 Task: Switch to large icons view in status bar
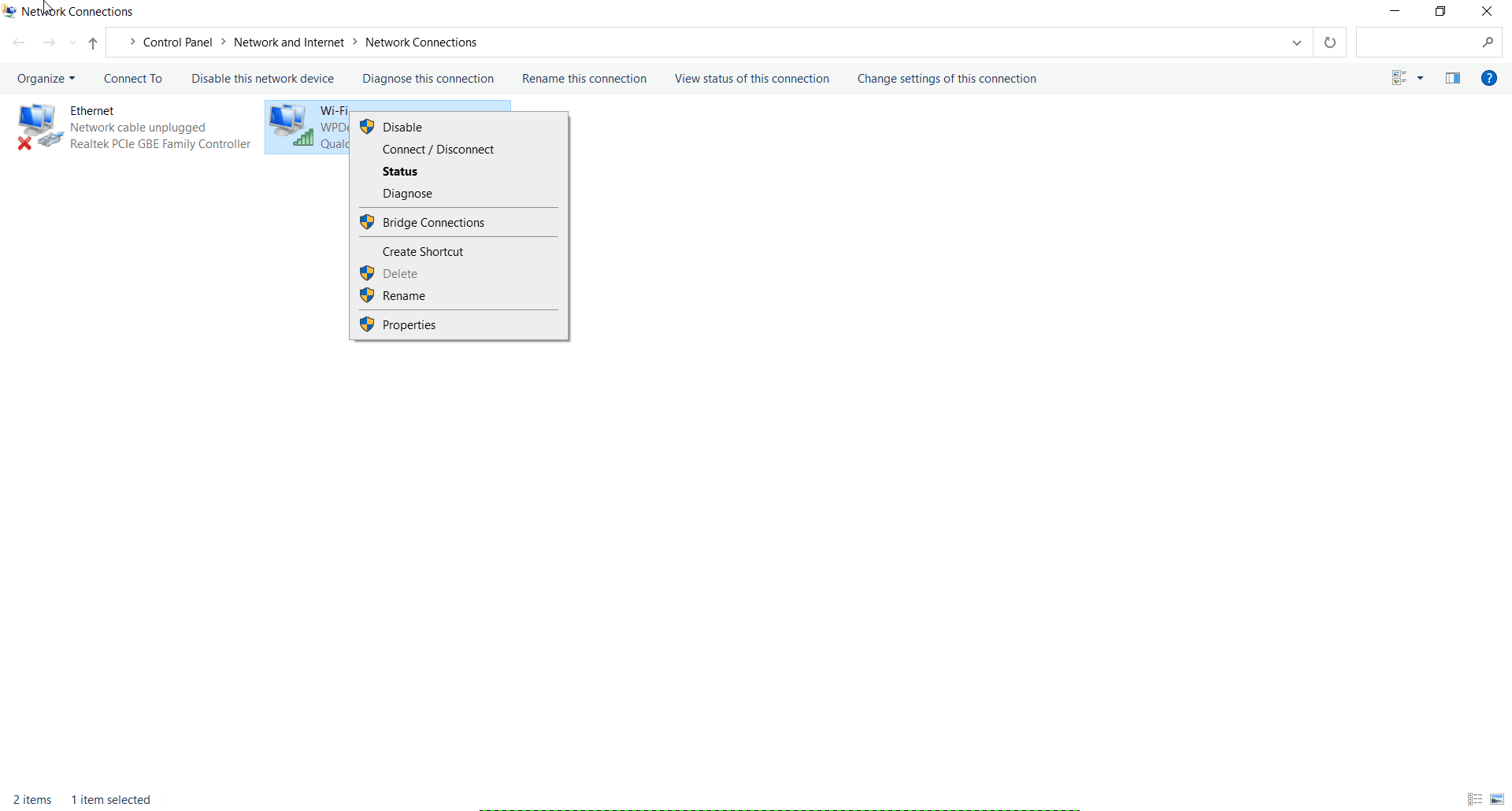[x=1498, y=799]
